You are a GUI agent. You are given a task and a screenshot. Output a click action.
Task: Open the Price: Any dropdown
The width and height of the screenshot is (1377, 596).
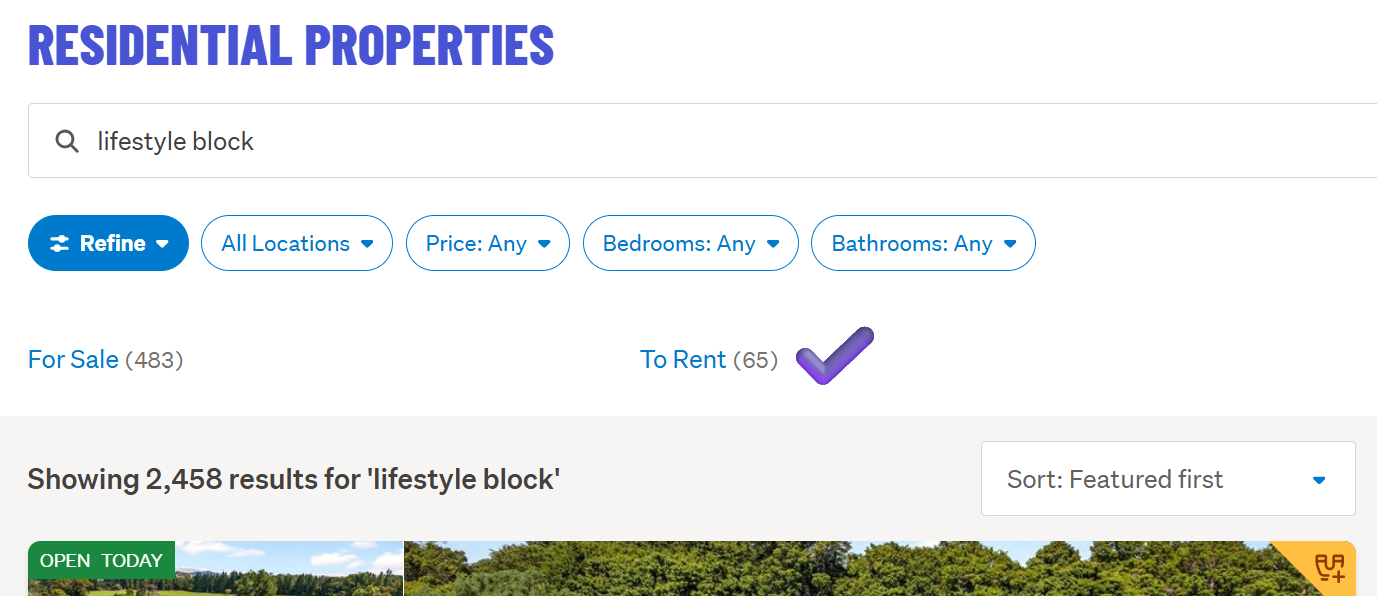tap(487, 243)
